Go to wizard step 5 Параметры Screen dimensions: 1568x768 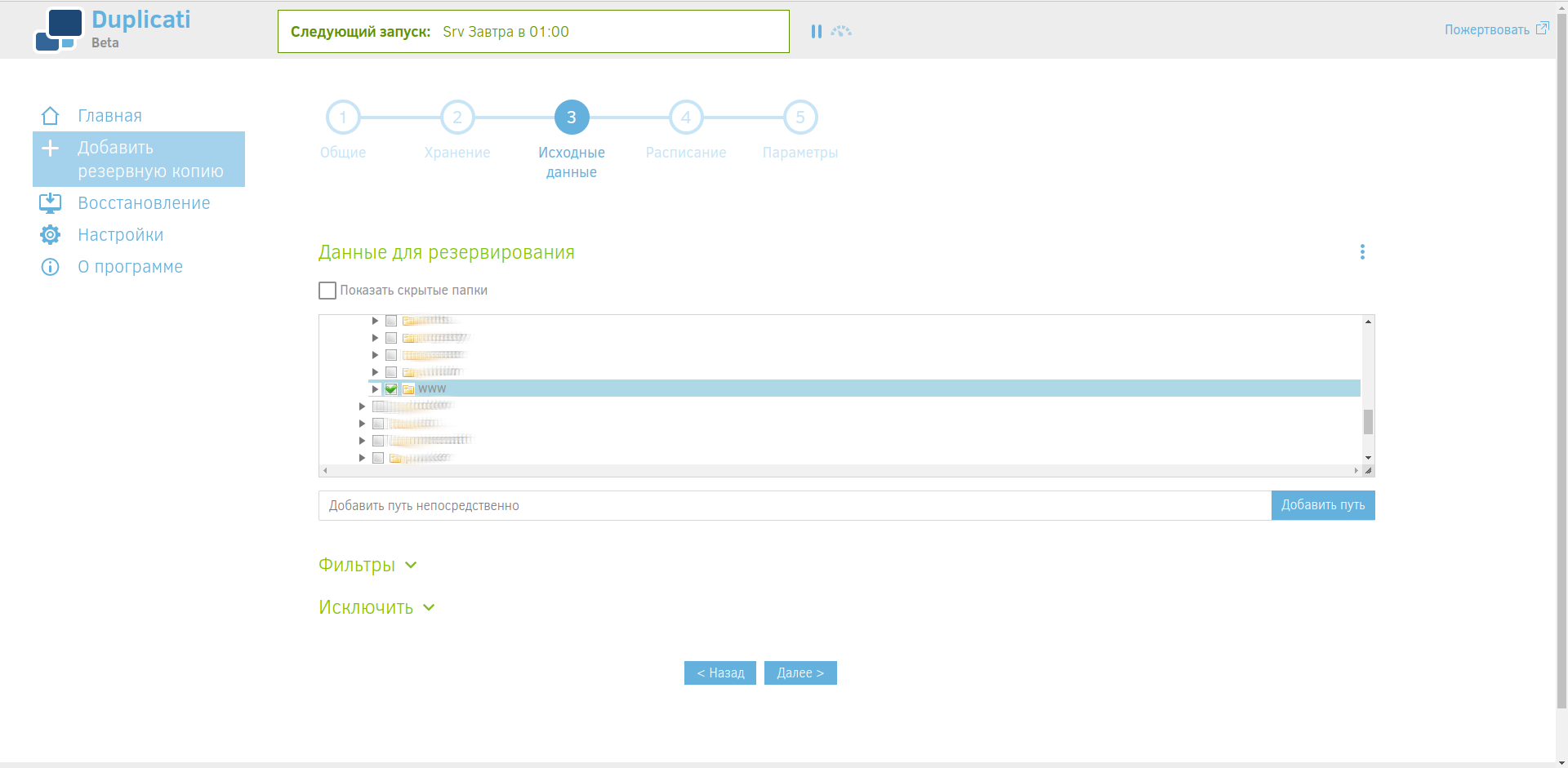click(800, 118)
